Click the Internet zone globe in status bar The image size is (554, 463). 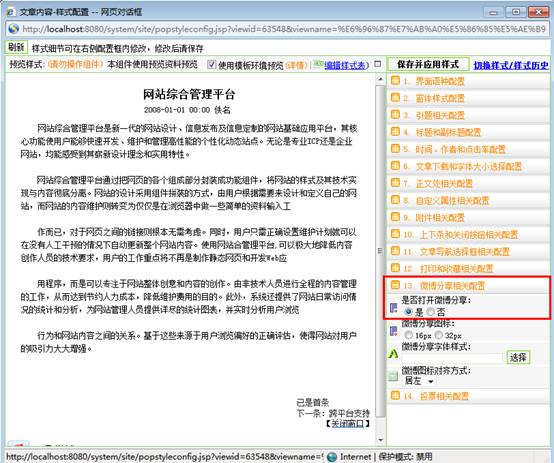click(331, 457)
